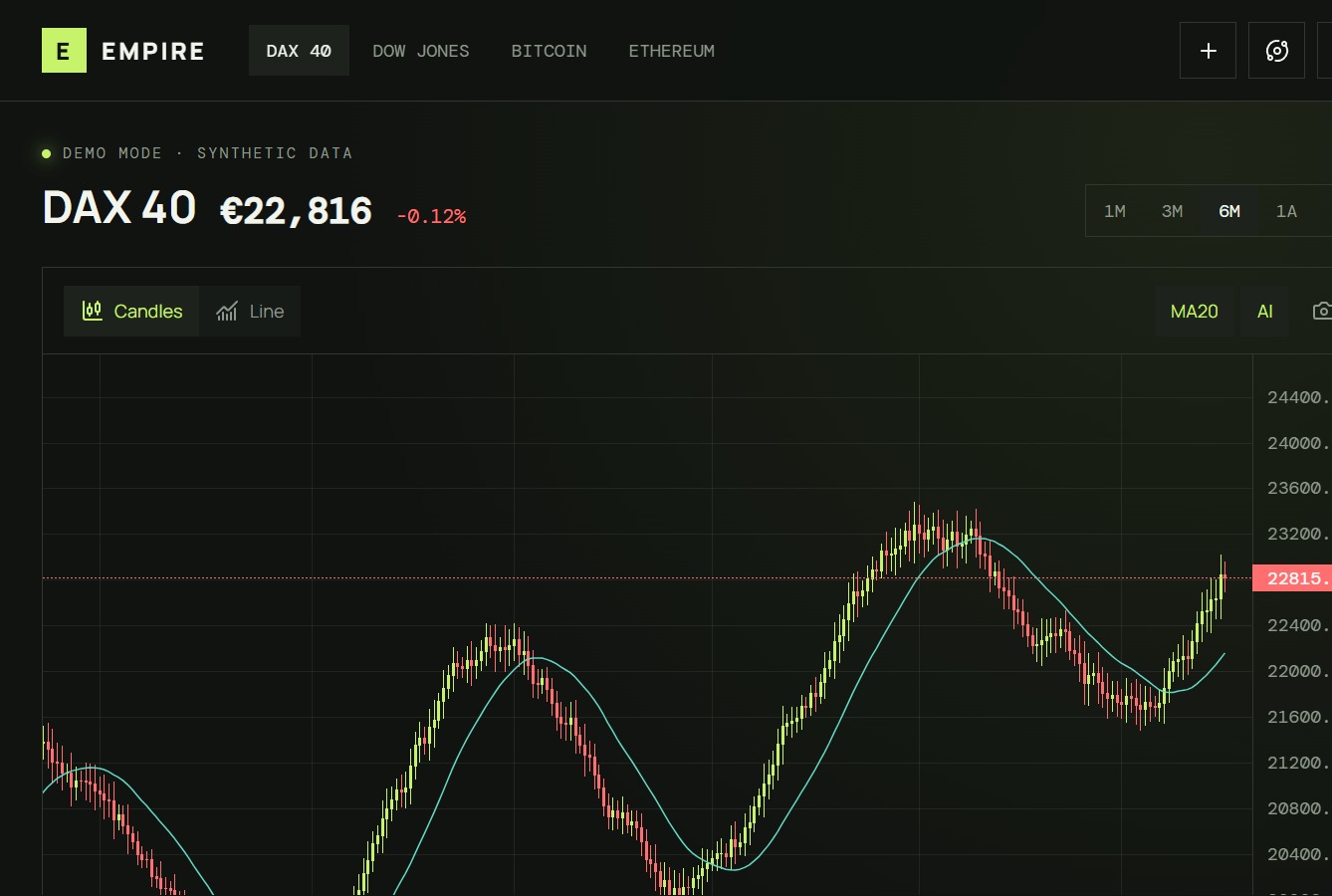Image resolution: width=1332 pixels, height=896 pixels.
Task: Add a new market with the plus button
Action: (x=1208, y=51)
